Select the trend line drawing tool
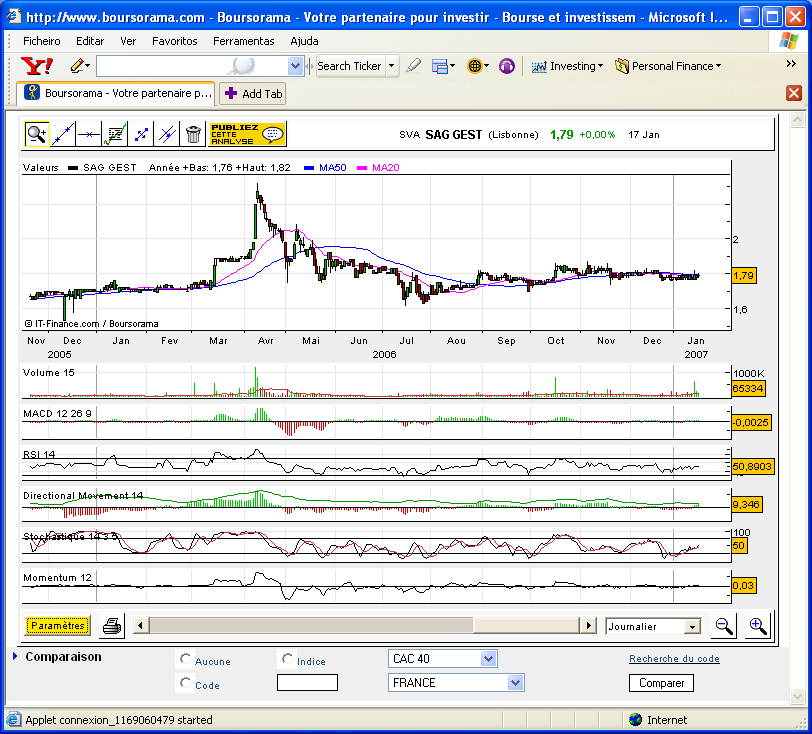Screen dimensions: 812x734 pyautogui.click(x=63, y=133)
